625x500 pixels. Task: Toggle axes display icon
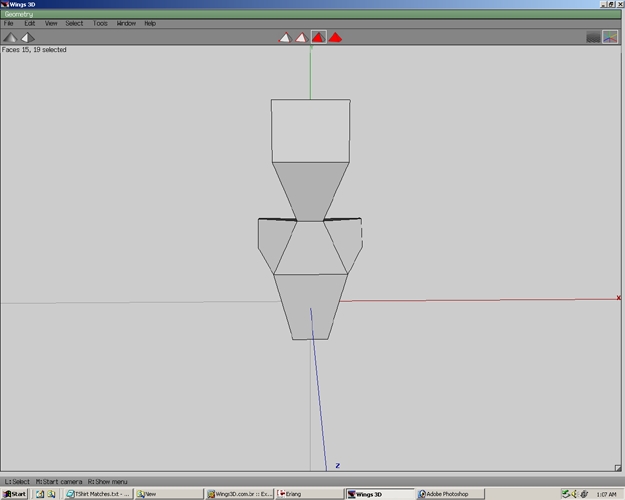tap(610, 37)
